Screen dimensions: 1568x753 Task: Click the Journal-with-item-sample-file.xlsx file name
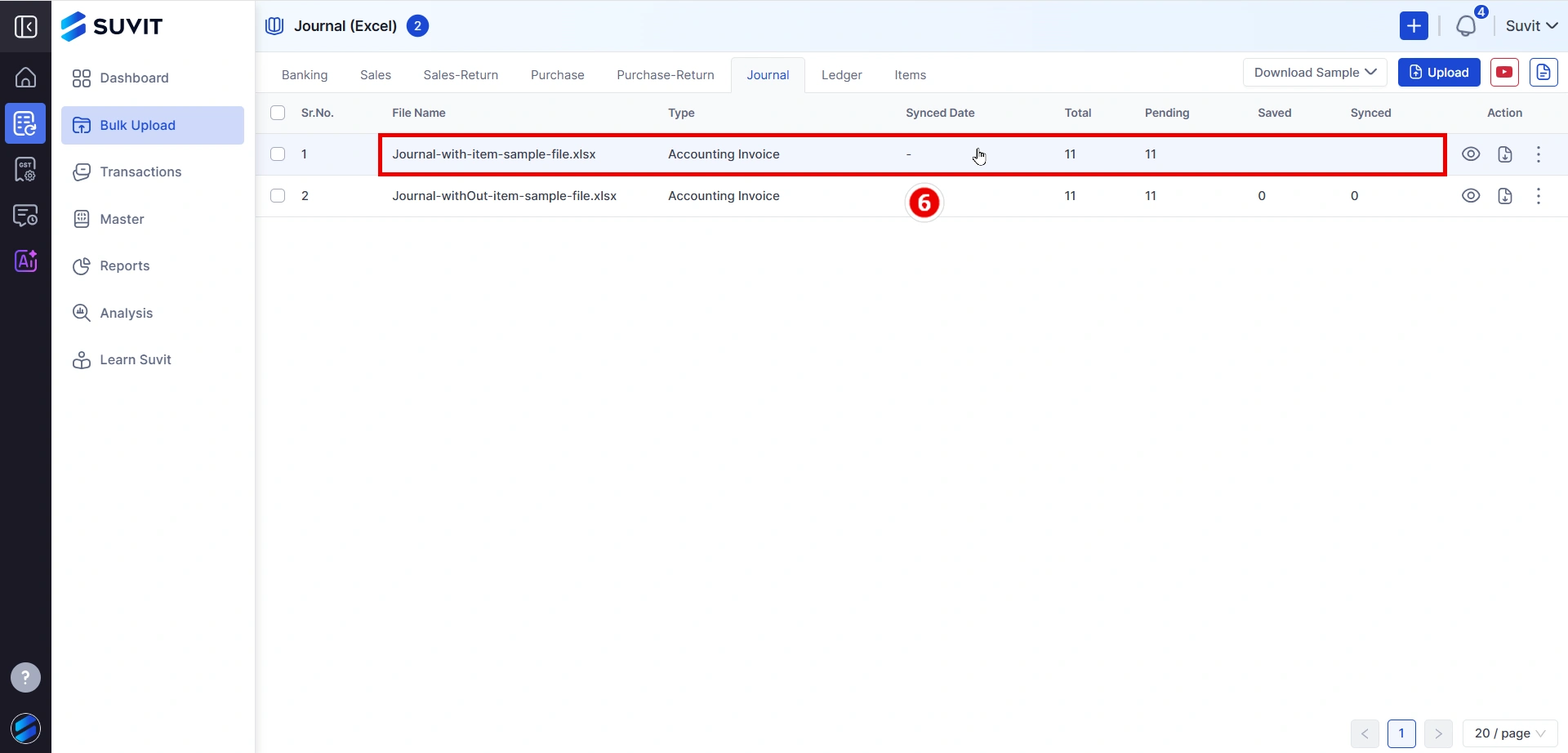click(494, 154)
